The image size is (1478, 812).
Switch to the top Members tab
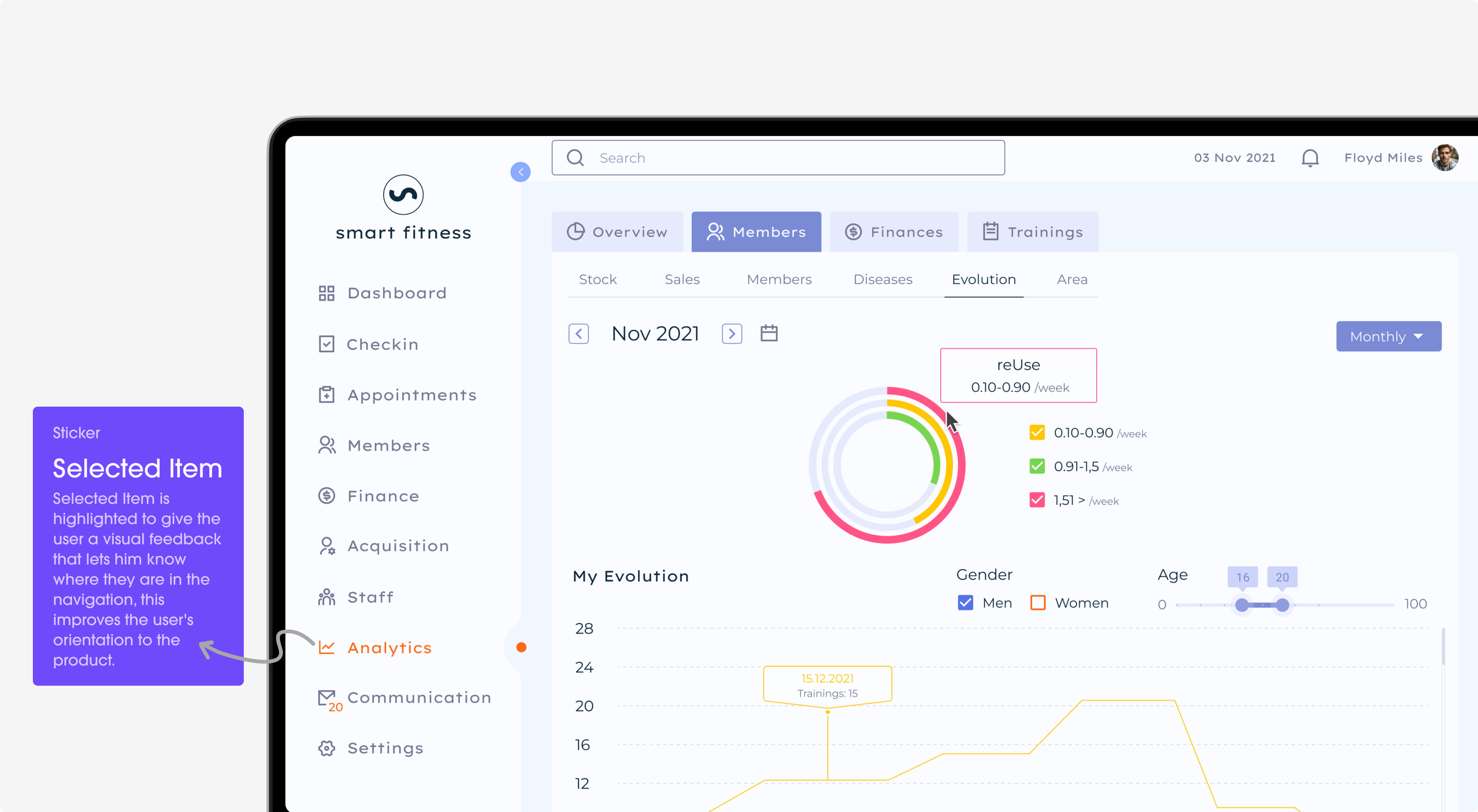pyautogui.click(x=756, y=232)
